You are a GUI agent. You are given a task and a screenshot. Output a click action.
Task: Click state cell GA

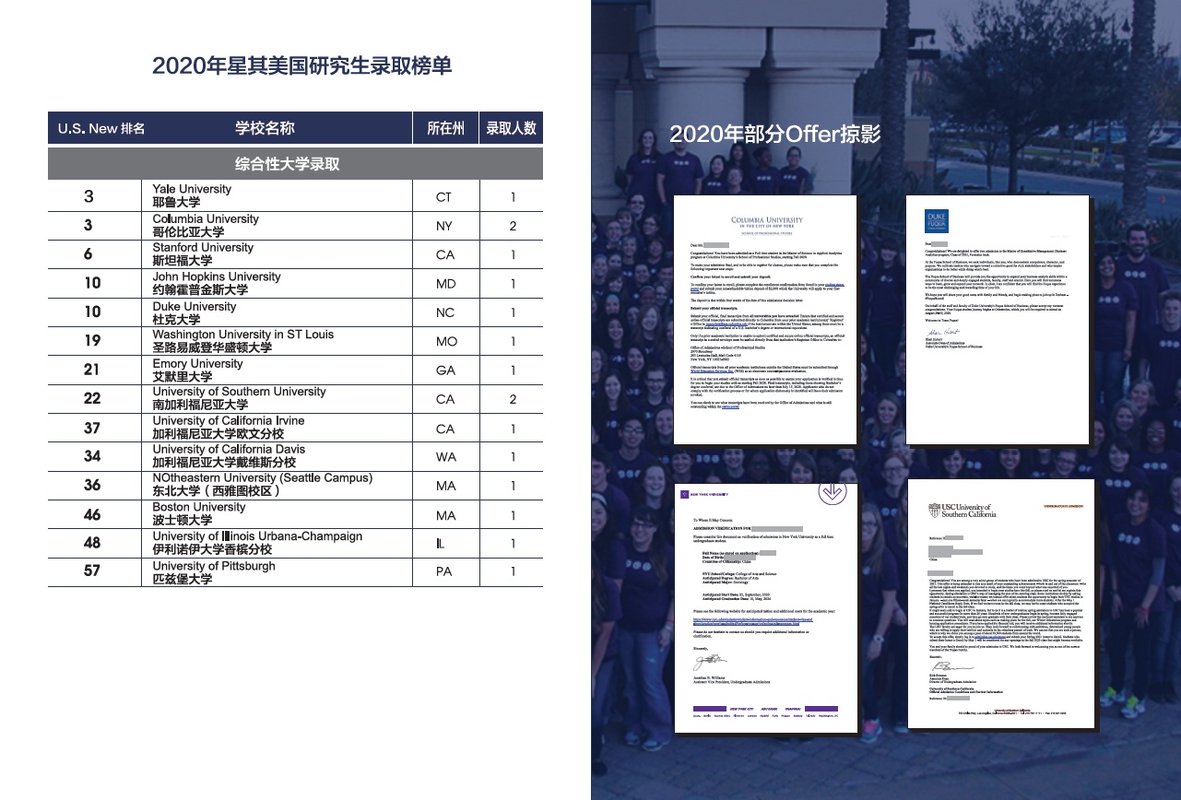[446, 371]
